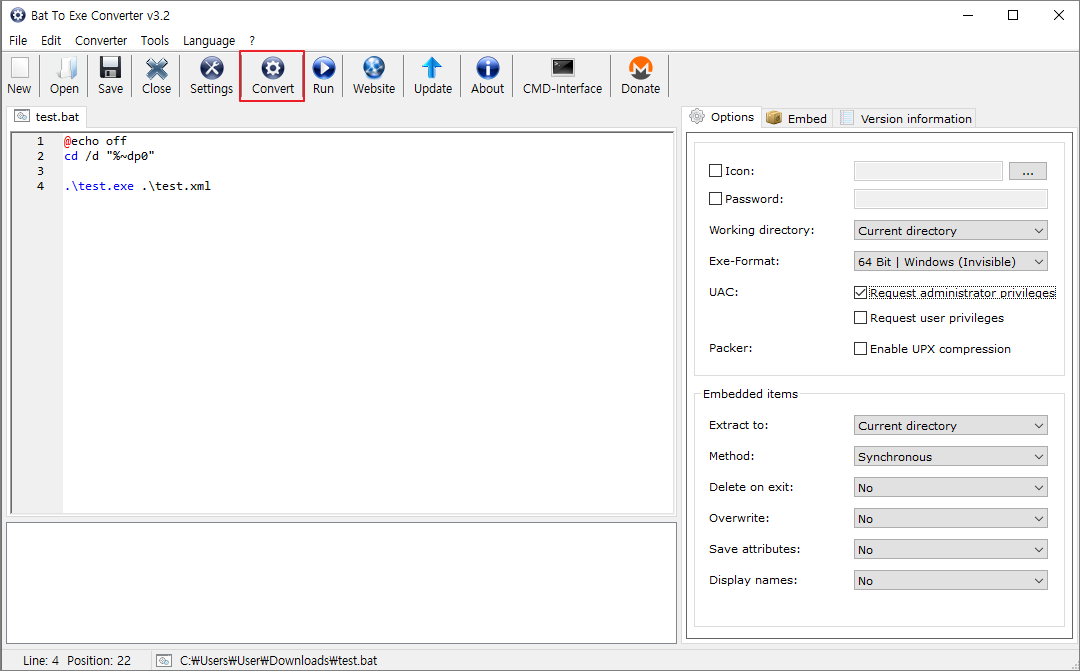Click the 'Position: 22' status text
This screenshot has width=1080, height=671.
point(98,661)
